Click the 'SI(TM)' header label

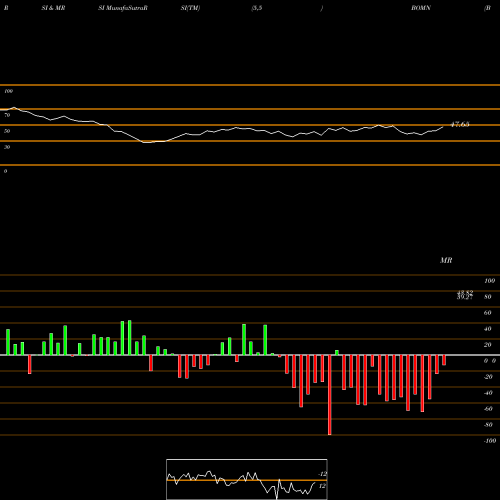point(190,8)
